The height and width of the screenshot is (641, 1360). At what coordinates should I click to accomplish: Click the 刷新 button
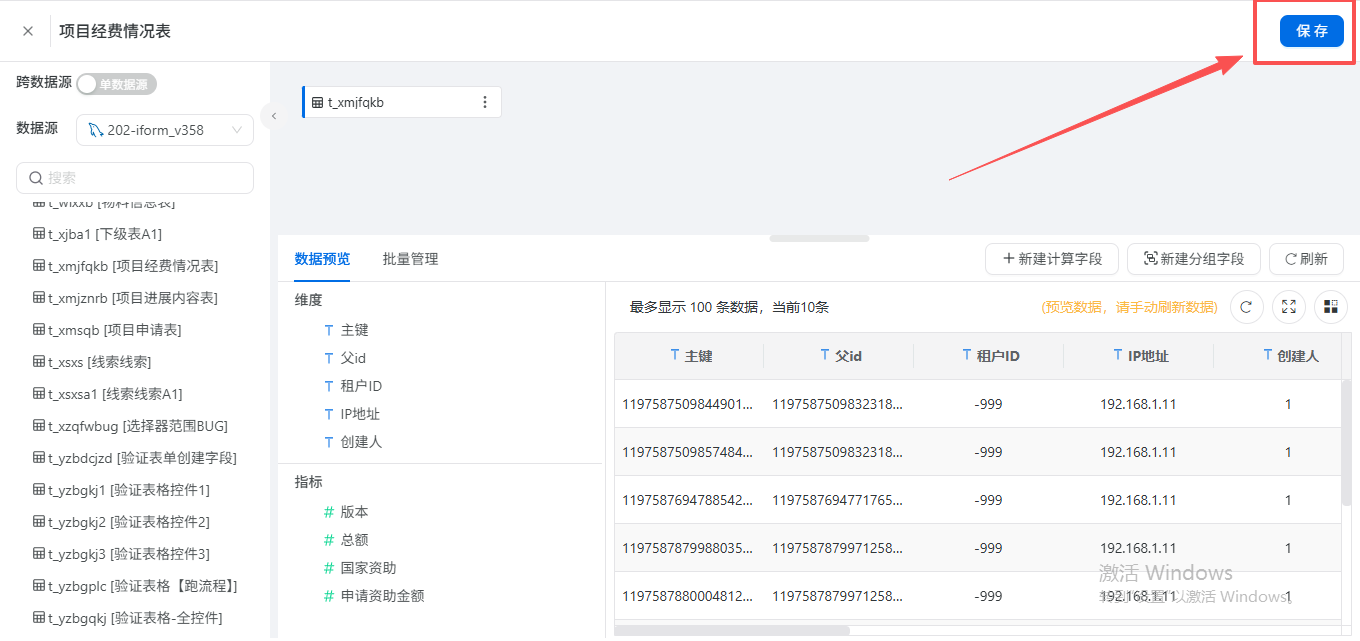pyautogui.click(x=1306, y=259)
